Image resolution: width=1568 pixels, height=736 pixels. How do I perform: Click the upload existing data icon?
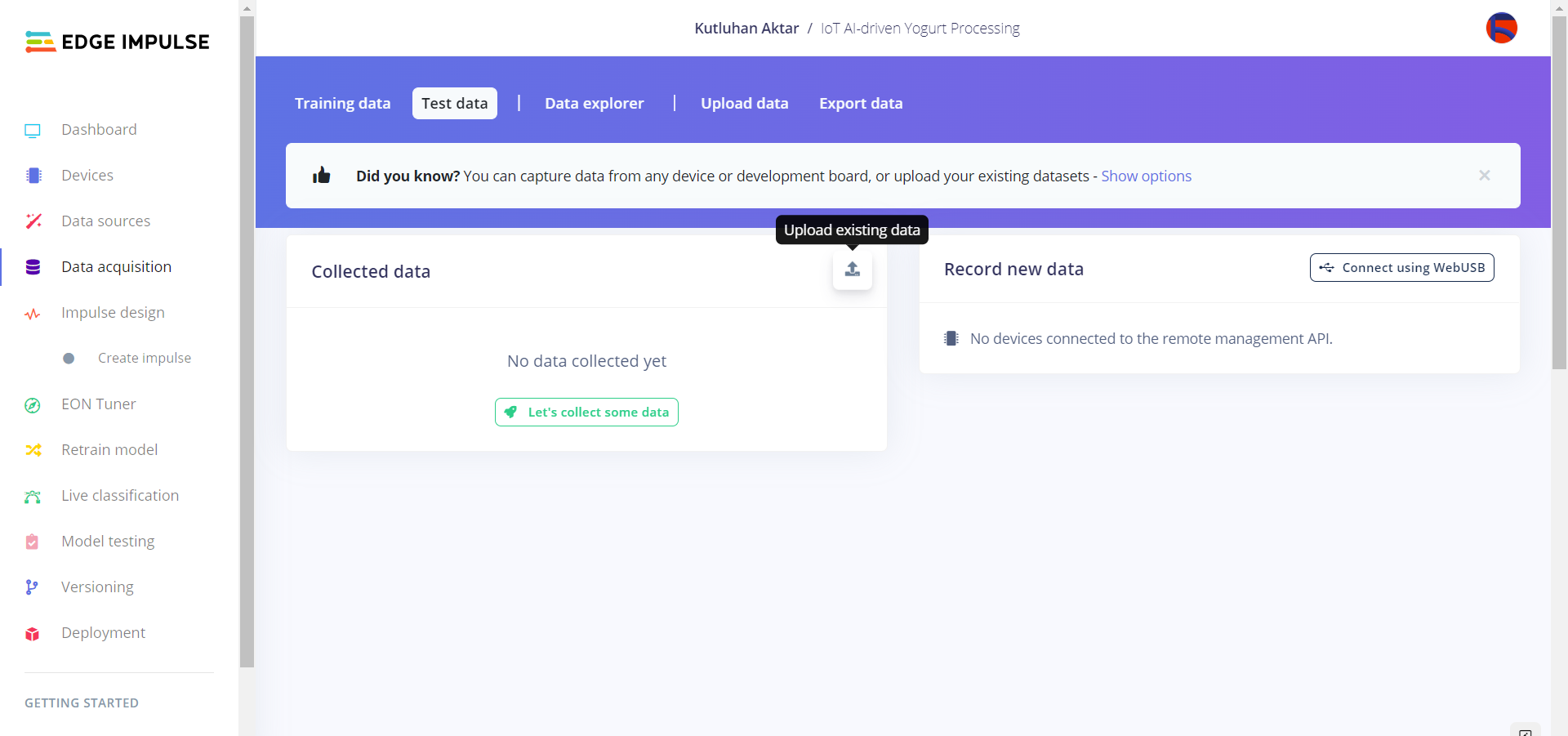click(x=852, y=270)
